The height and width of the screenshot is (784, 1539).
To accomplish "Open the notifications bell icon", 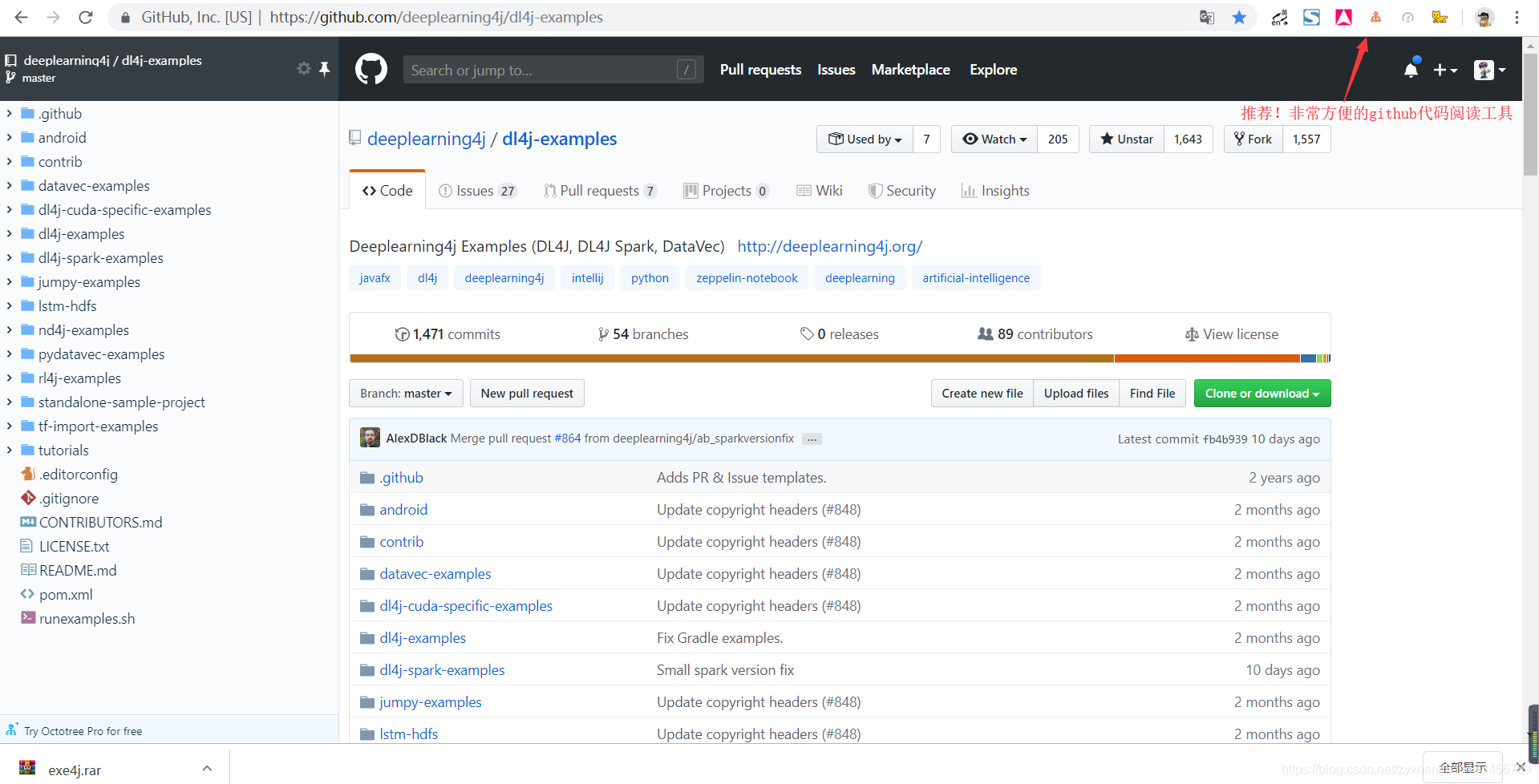I will 1411,70.
